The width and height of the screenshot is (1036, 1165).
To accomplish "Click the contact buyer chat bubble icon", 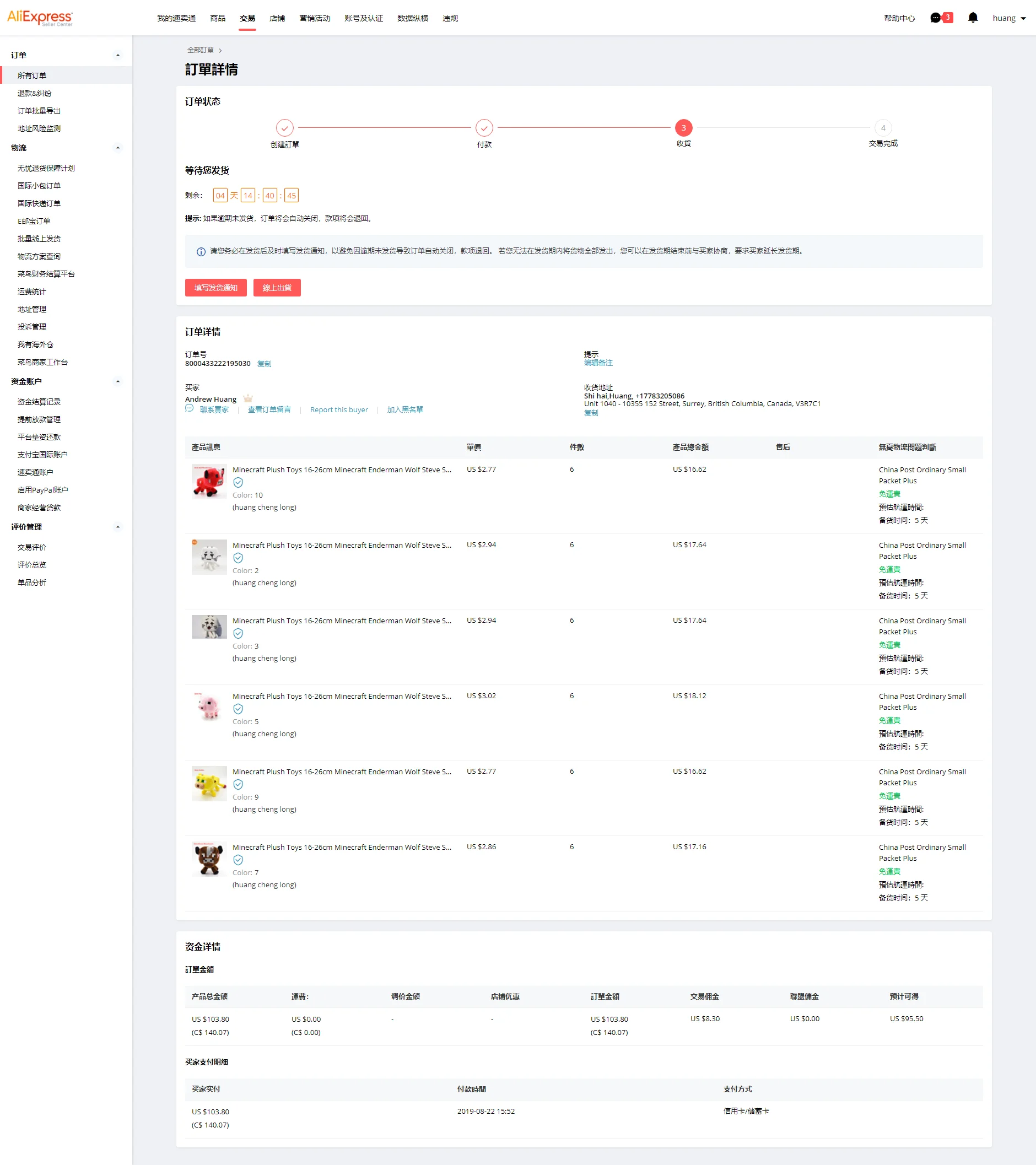I will click(190, 409).
